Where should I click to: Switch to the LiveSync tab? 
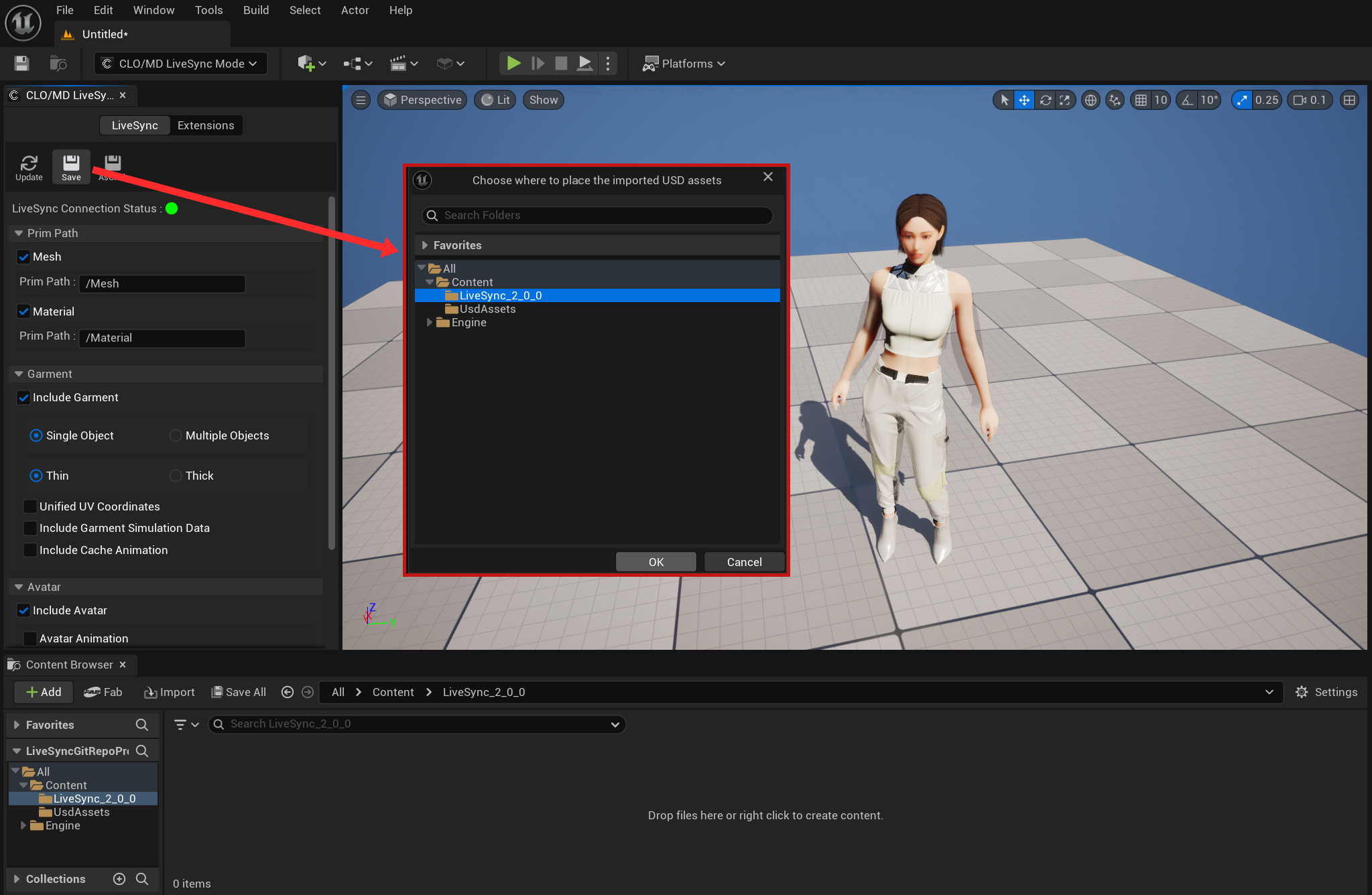coord(135,125)
